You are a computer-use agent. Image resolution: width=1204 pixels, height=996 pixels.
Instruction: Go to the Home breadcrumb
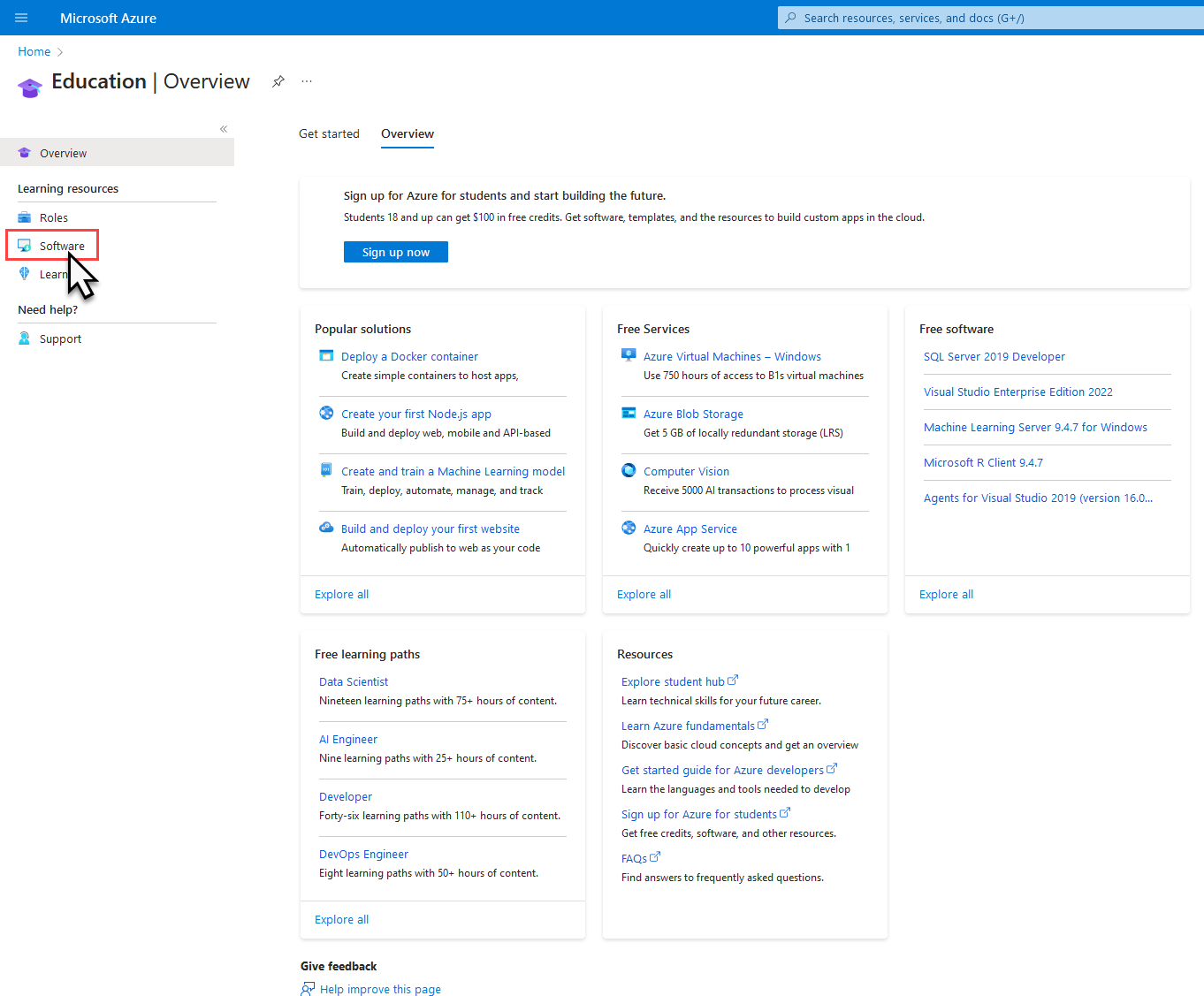point(34,52)
